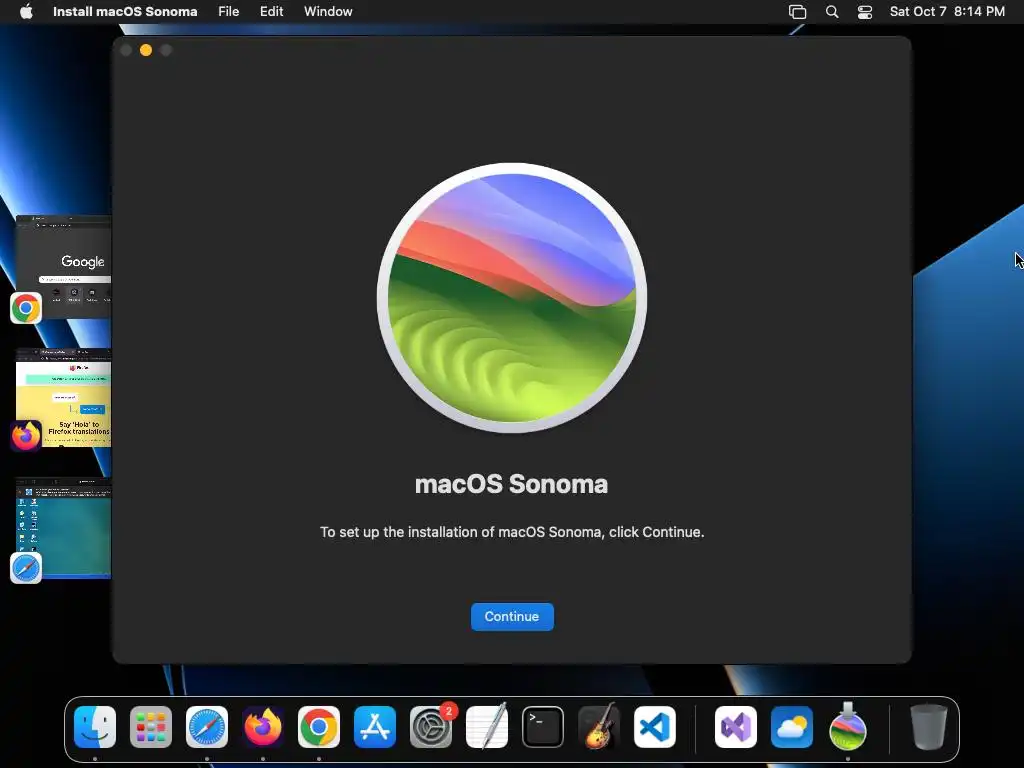Image resolution: width=1024 pixels, height=768 pixels.
Task: Open Terminal from the Dock
Action: tap(543, 727)
